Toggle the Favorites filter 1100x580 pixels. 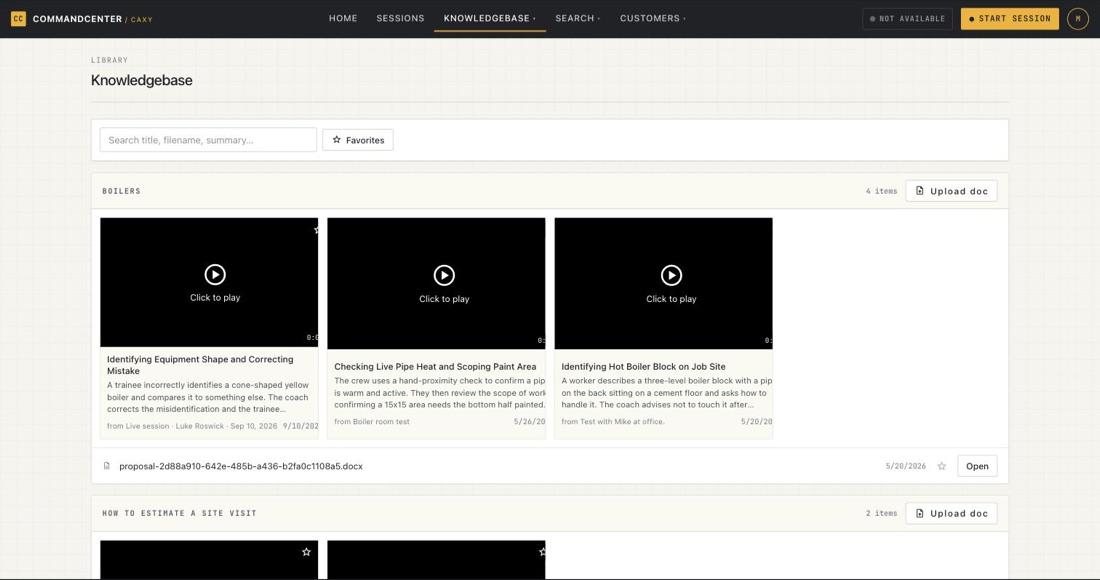tap(358, 140)
